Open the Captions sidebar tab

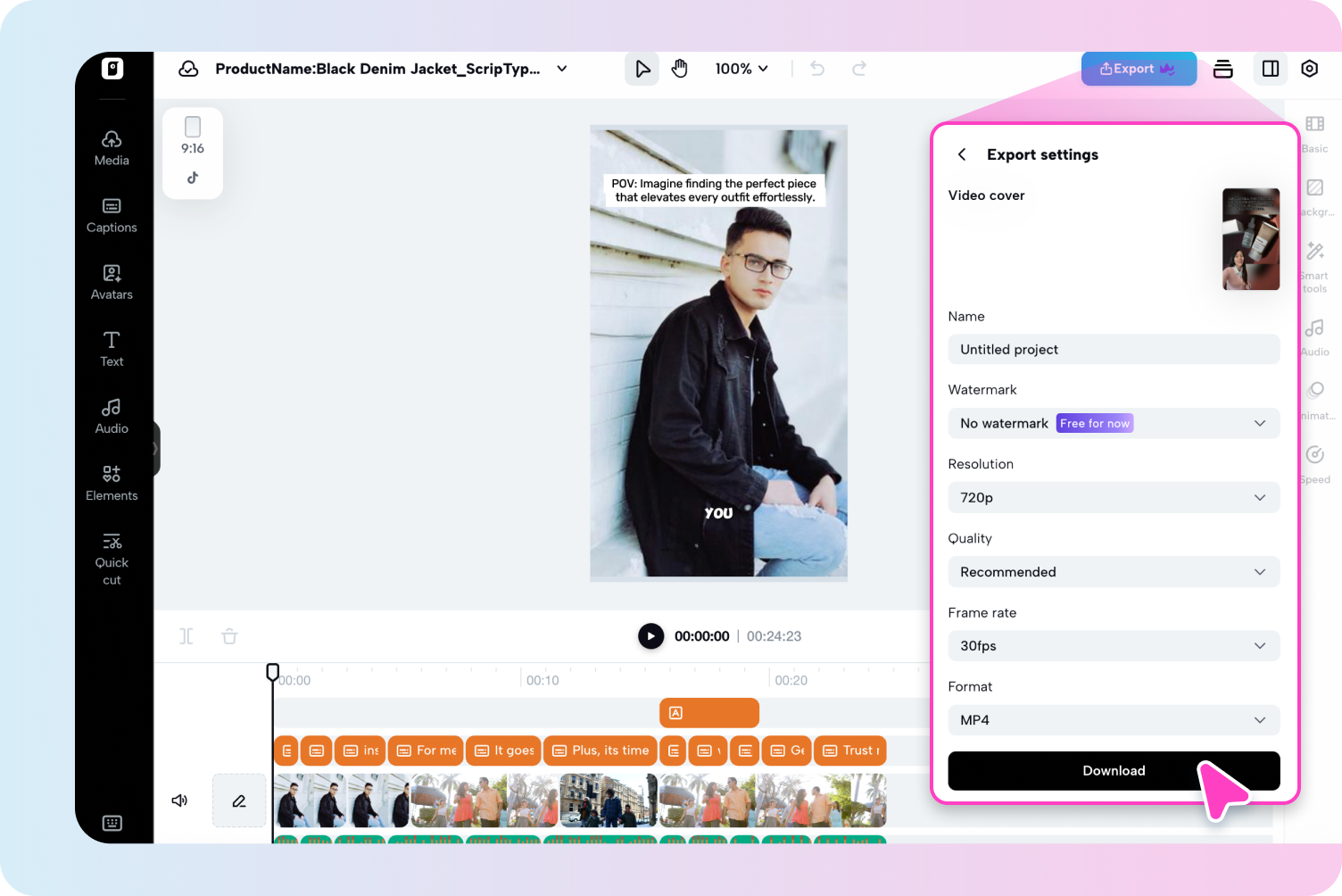pyautogui.click(x=112, y=216)
